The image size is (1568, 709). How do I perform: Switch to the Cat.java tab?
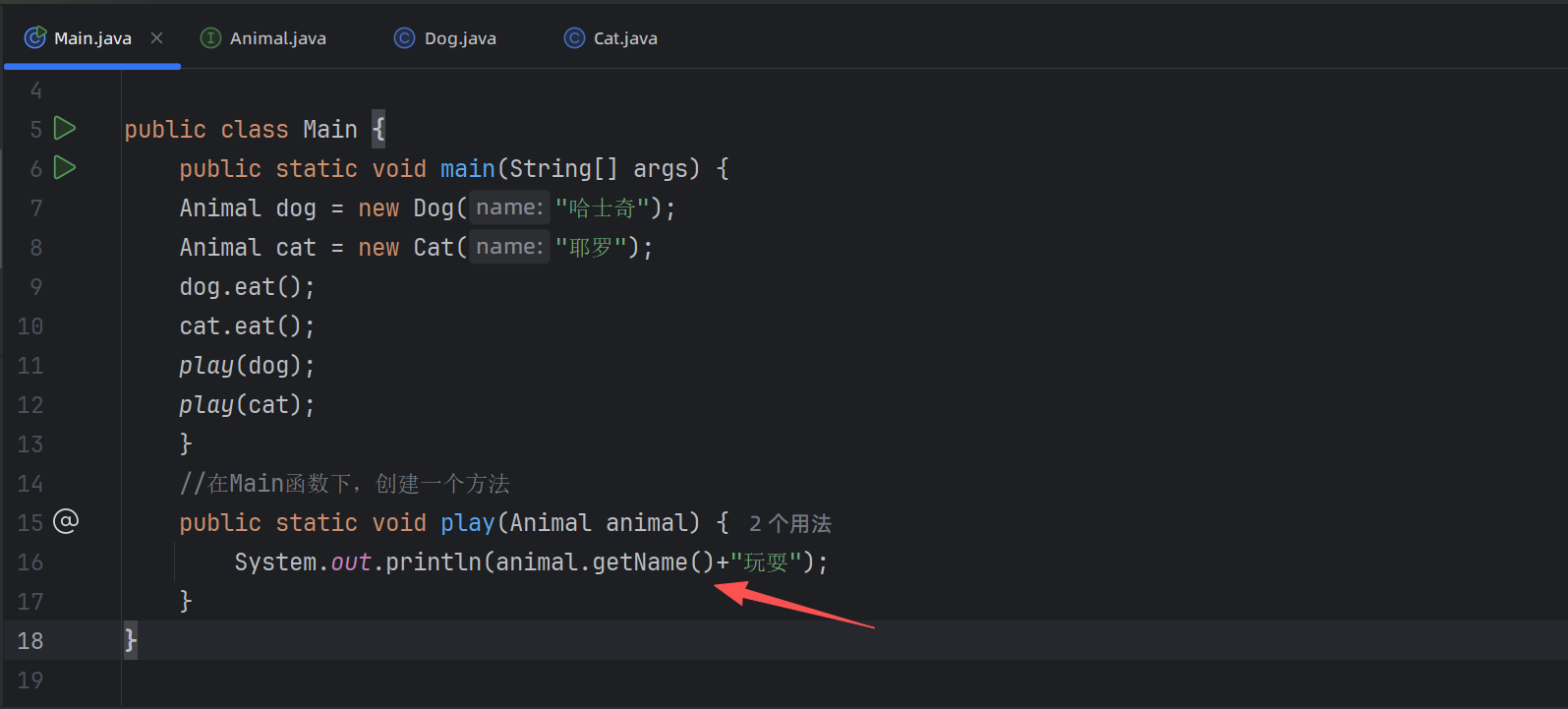click(624, 38)
